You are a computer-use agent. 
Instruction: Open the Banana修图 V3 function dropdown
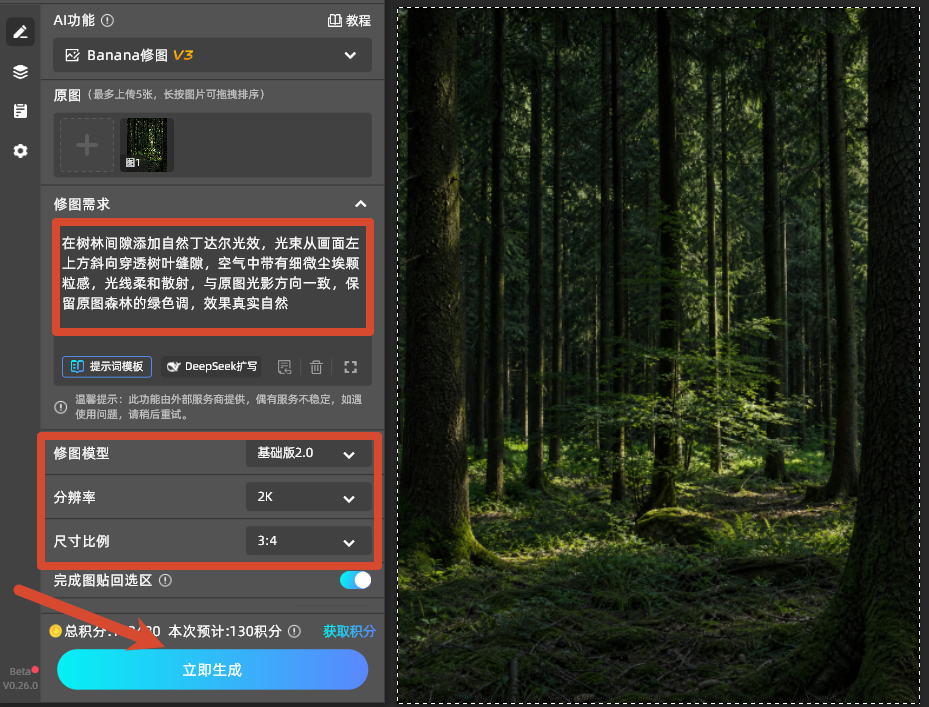212,55
